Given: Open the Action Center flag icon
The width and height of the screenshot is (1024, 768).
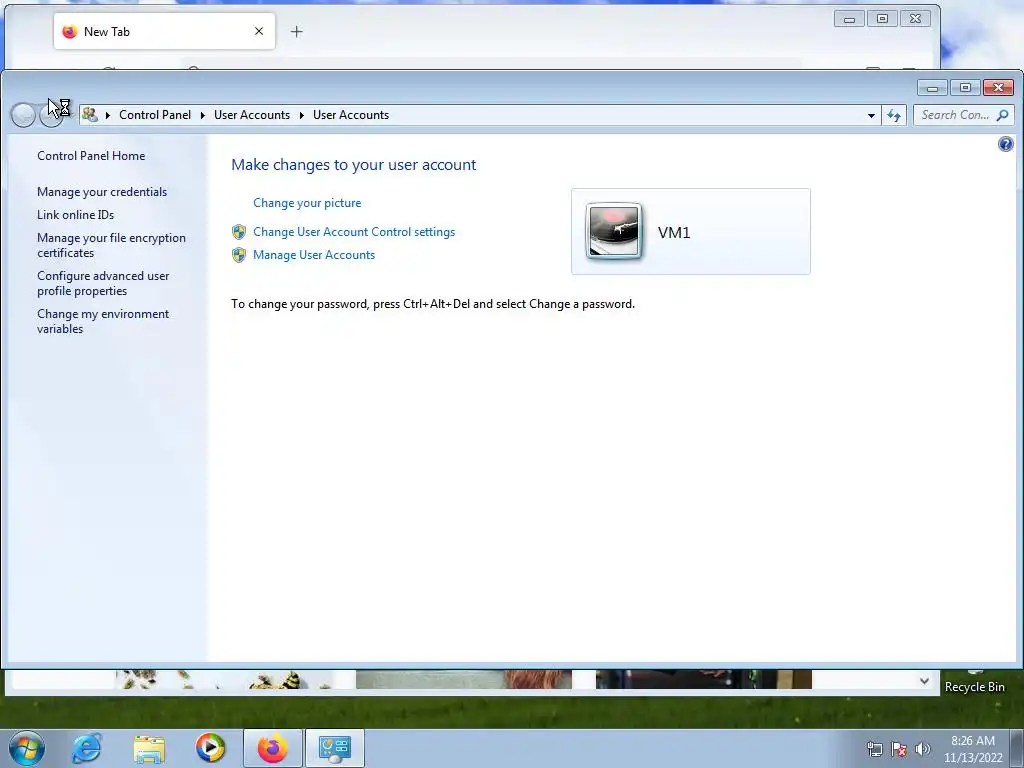Looking at the screenshot, I should [899, 749].
